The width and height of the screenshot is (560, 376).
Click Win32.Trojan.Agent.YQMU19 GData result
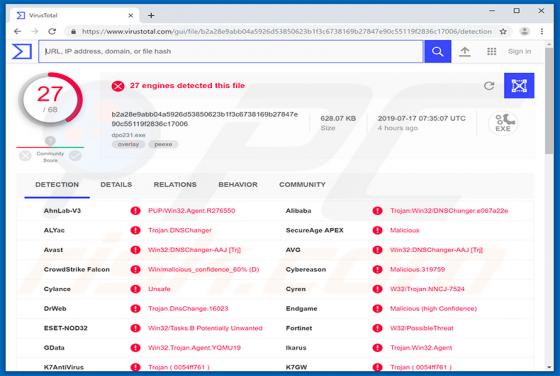(x=194, y=348)
